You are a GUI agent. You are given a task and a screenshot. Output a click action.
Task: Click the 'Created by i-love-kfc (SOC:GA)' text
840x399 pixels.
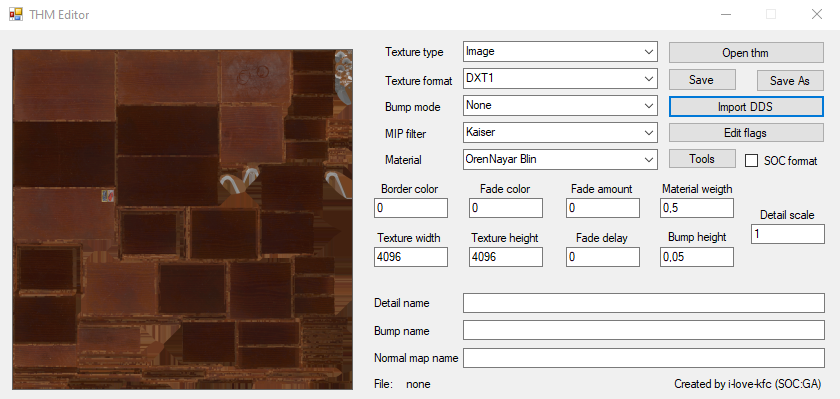click(x=747, y=384)
